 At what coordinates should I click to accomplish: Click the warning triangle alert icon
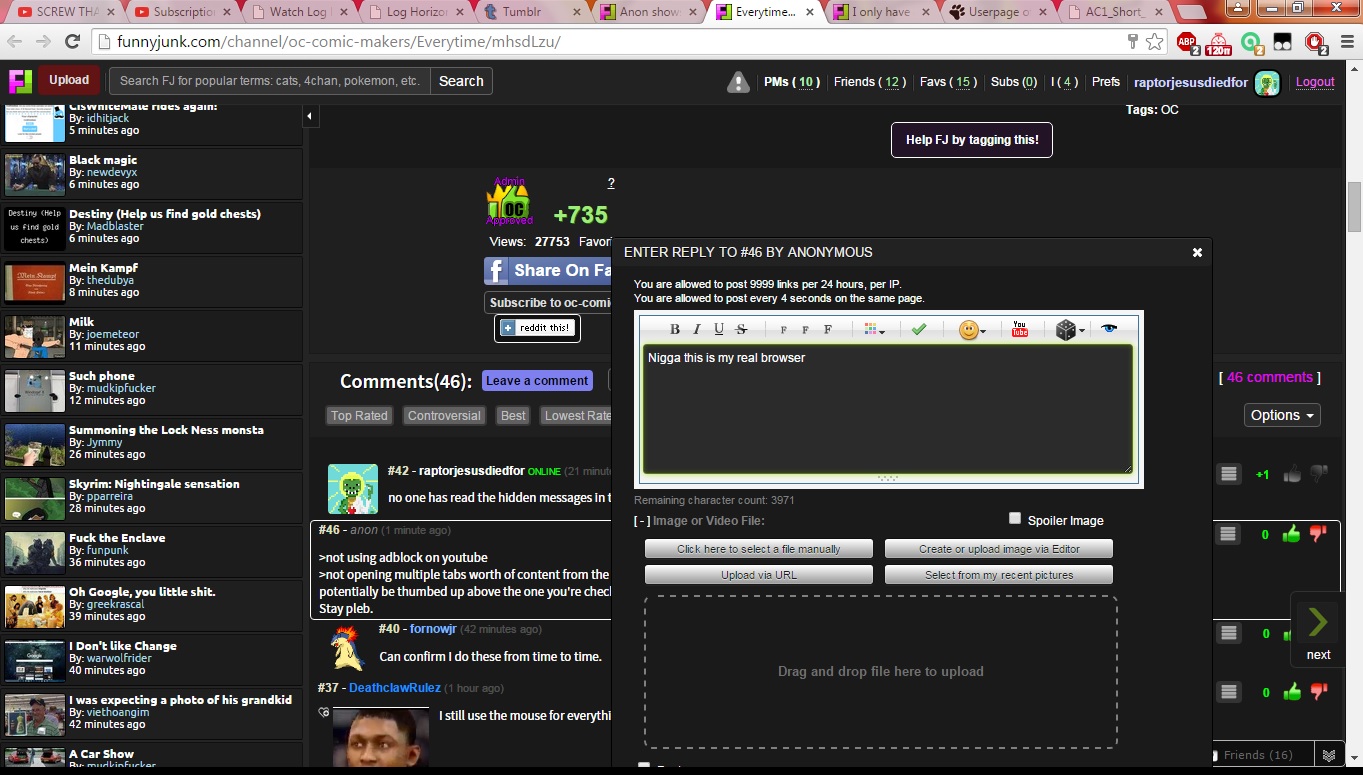click(738, 83)
